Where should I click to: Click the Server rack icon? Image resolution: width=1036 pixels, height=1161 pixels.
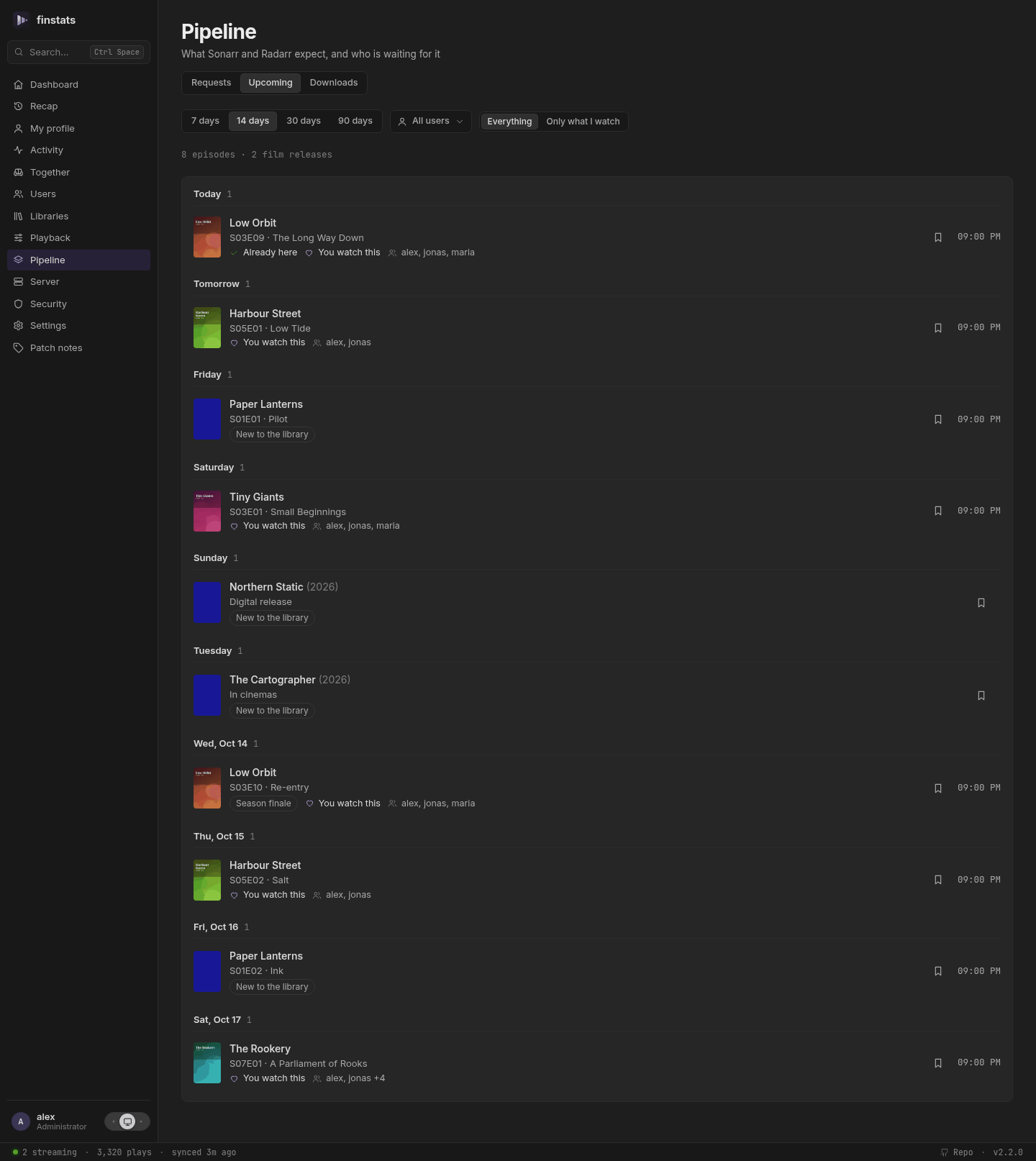[19, 282]
